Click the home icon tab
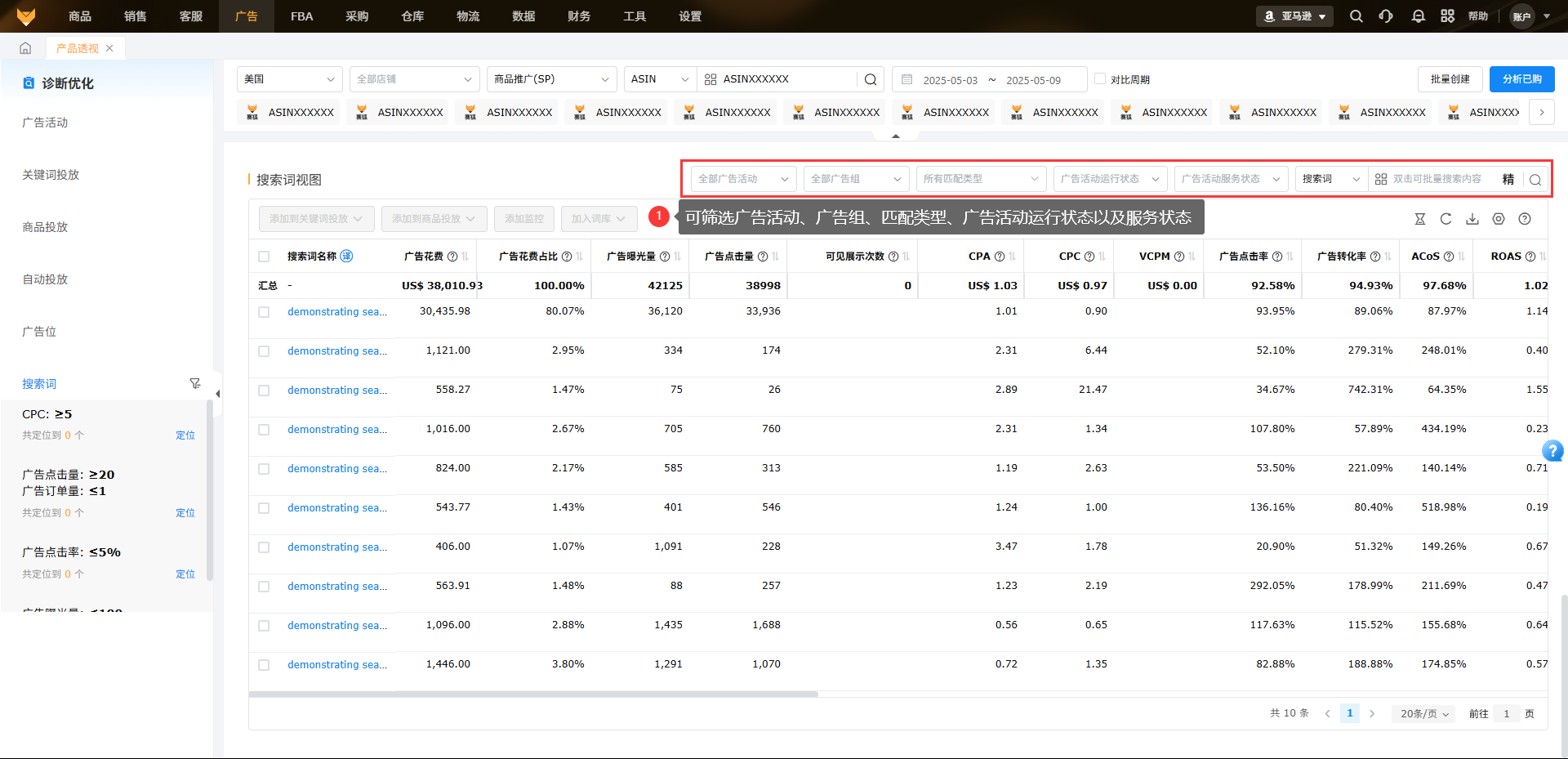Screen dimensions: 1568x759 click(25, 48)
